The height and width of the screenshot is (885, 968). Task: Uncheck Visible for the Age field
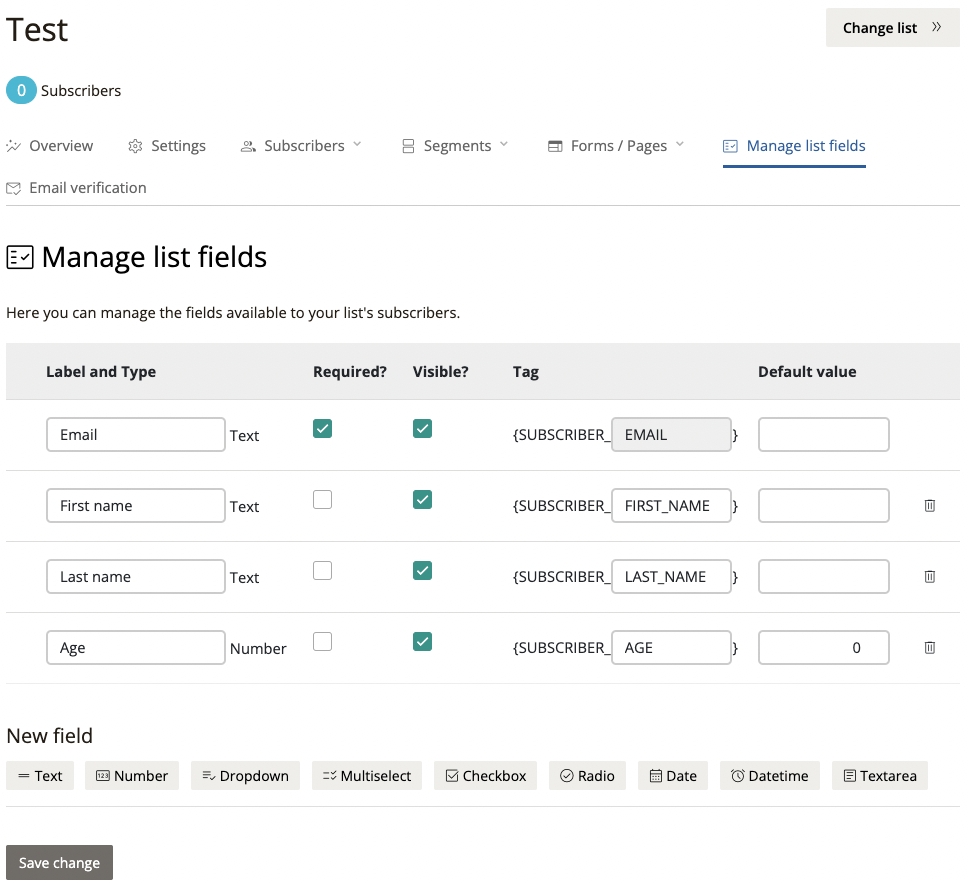point(423,641)
